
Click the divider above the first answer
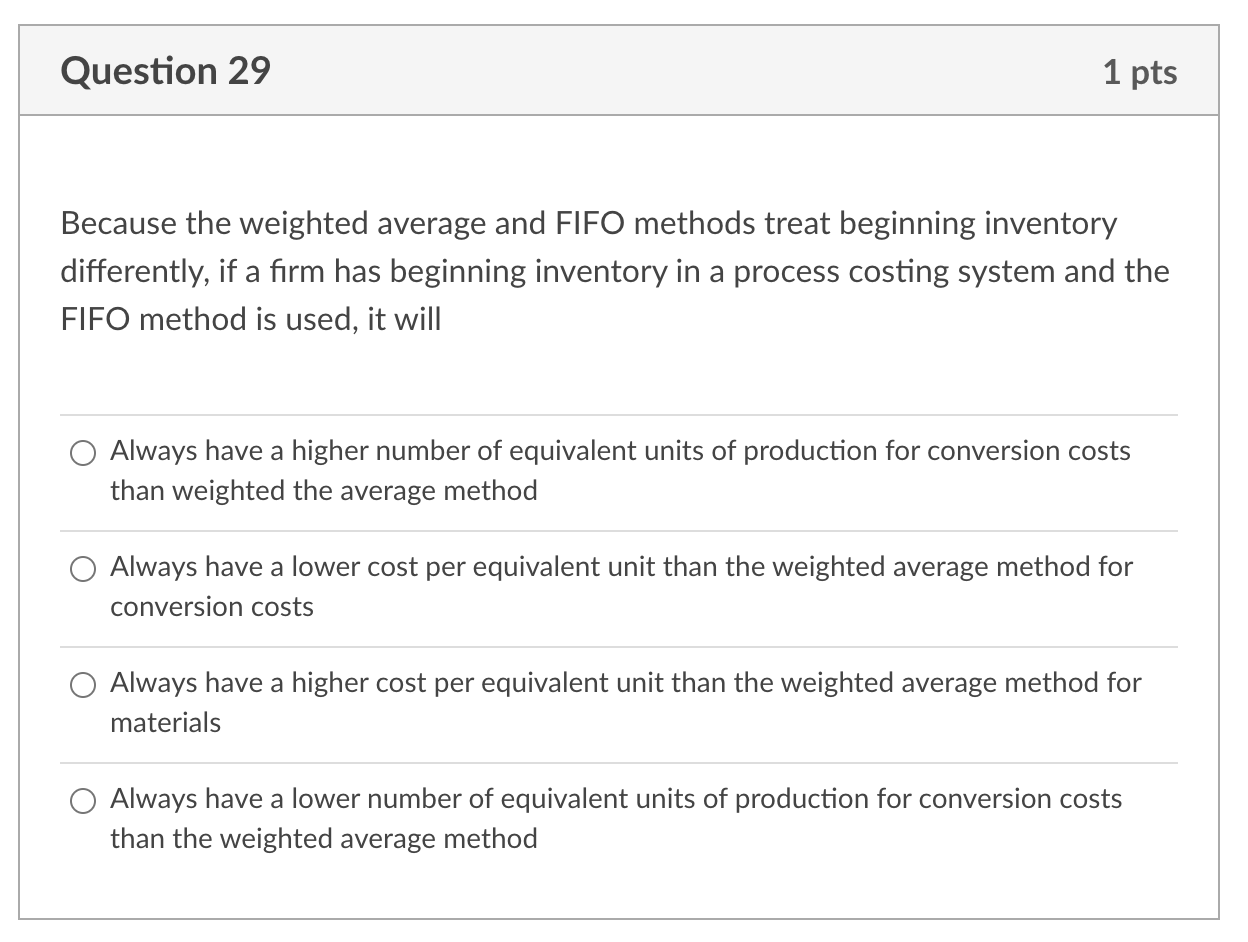[620, 414]
